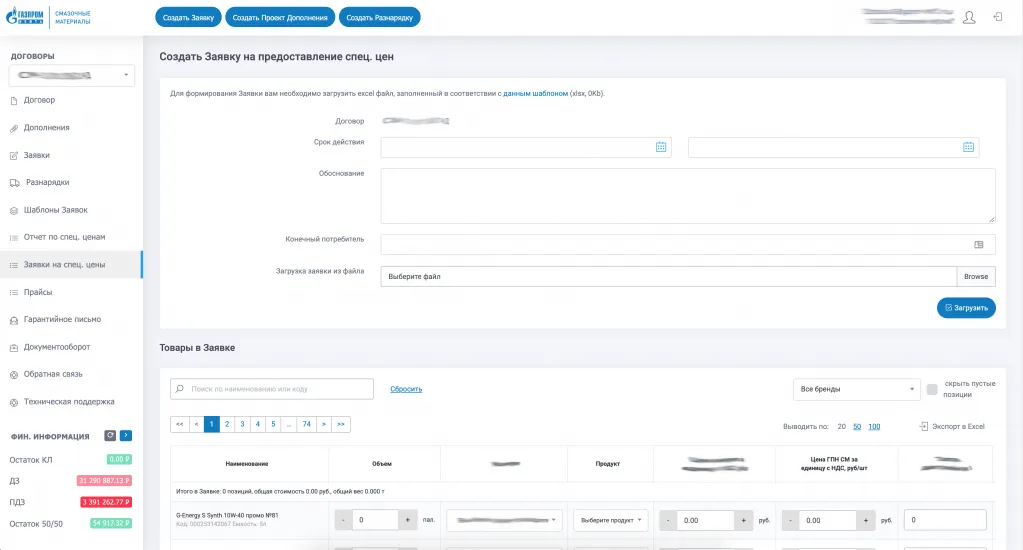Open calendar picker for end date
This screenshot has height=550, width=1023.
pos(967,147)
